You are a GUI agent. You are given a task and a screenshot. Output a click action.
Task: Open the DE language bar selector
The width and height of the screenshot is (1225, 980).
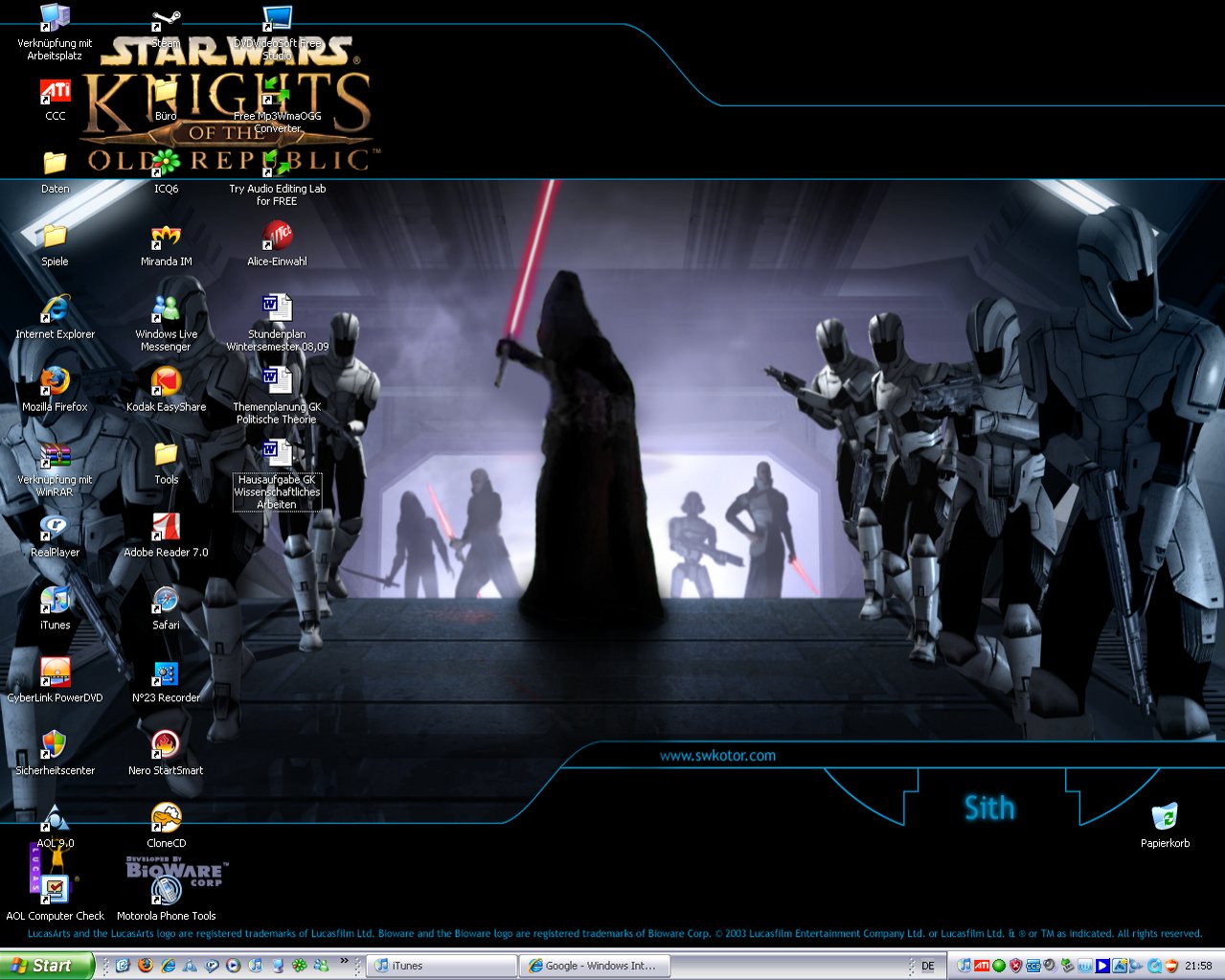pyautogui.click(x=927, y=966)
